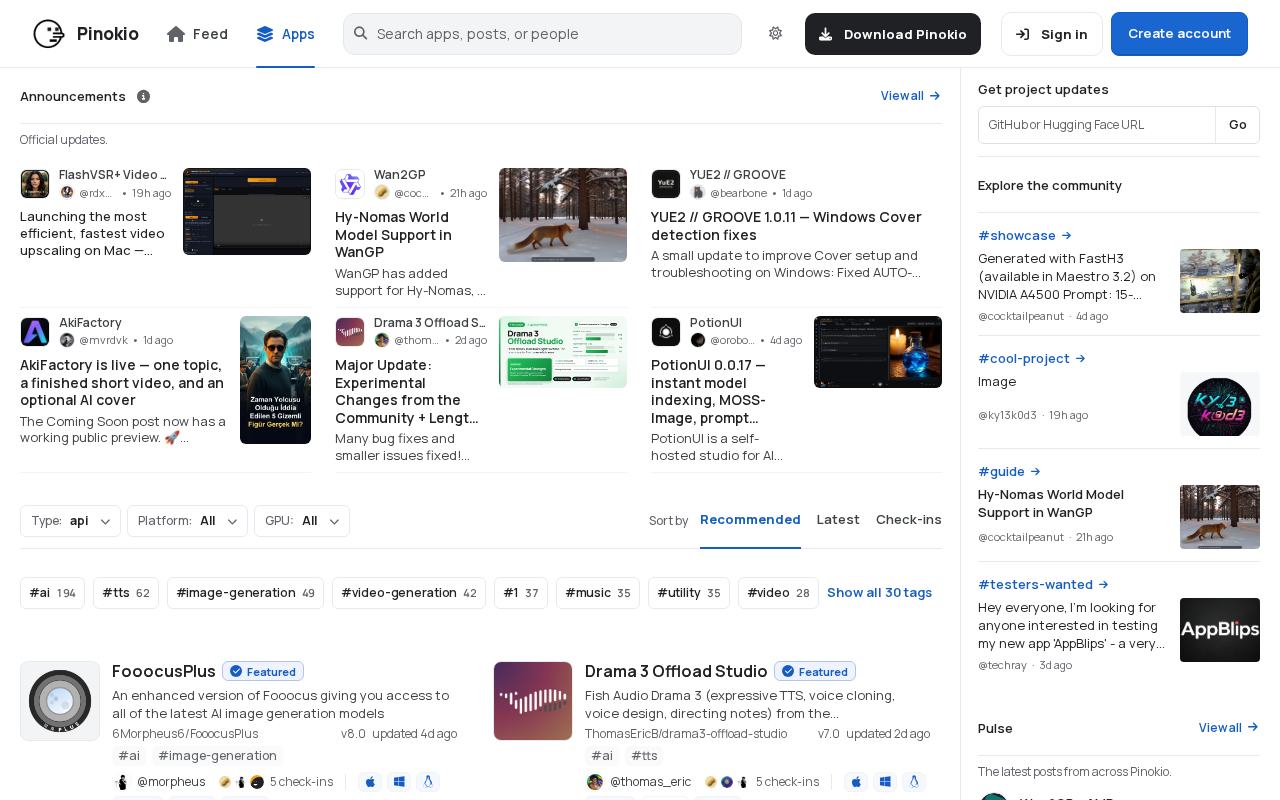Viewport: 1280px width, 800px height.
Task: Click Drama 3 Offload Studio list icon
Action: pyautogui.click(x=533, y=701)
